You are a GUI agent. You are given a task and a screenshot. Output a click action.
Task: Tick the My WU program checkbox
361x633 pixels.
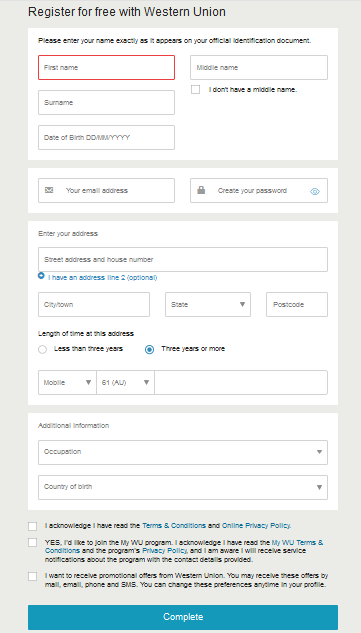point(33,543)
